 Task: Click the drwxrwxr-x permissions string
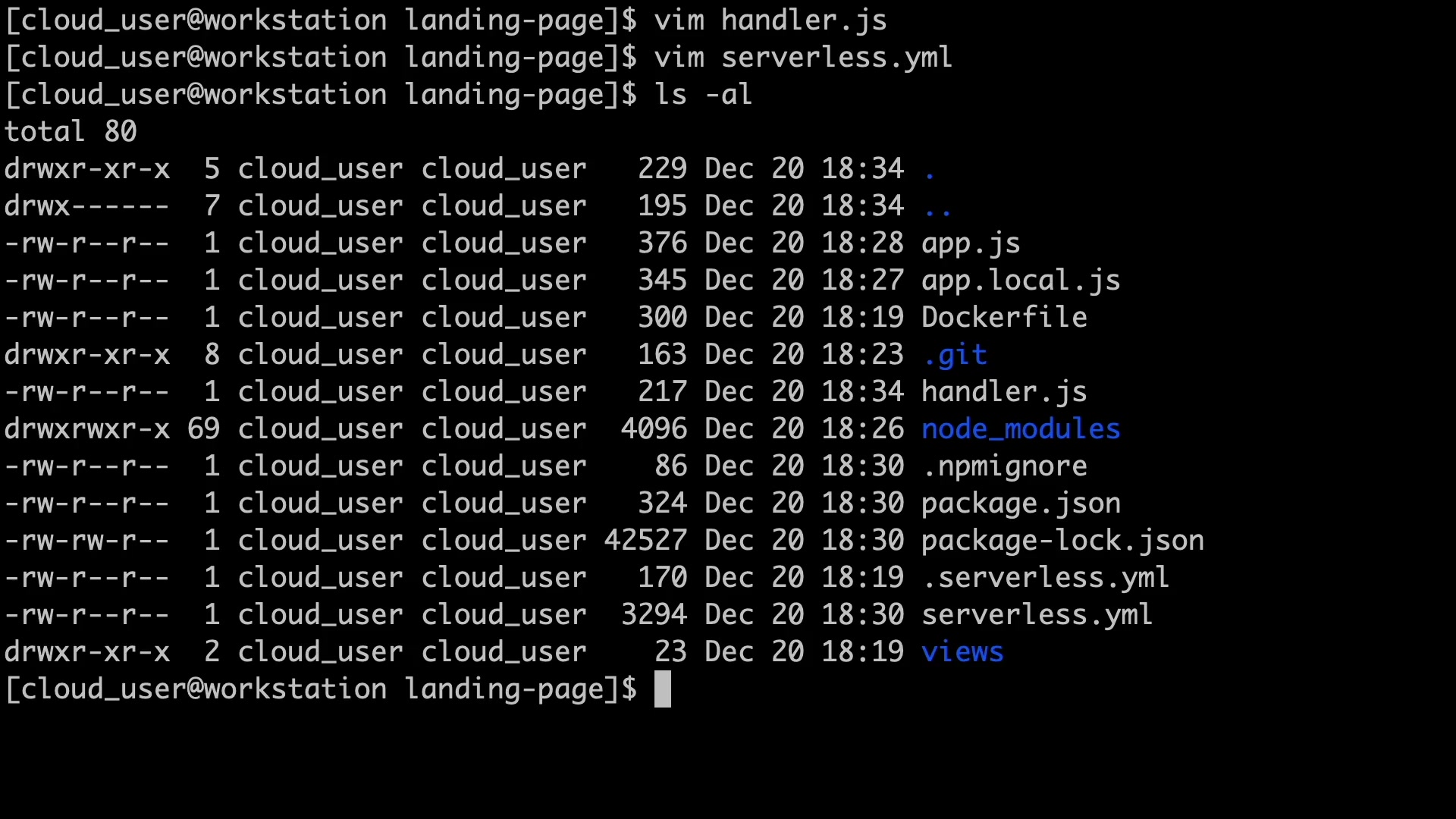coord(87,429)
